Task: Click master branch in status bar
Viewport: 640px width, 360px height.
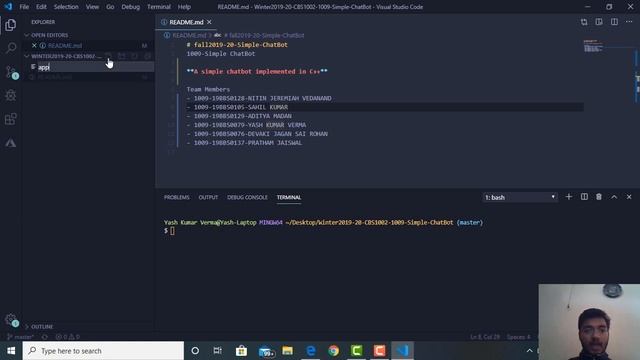Action: tap(20, 337)
